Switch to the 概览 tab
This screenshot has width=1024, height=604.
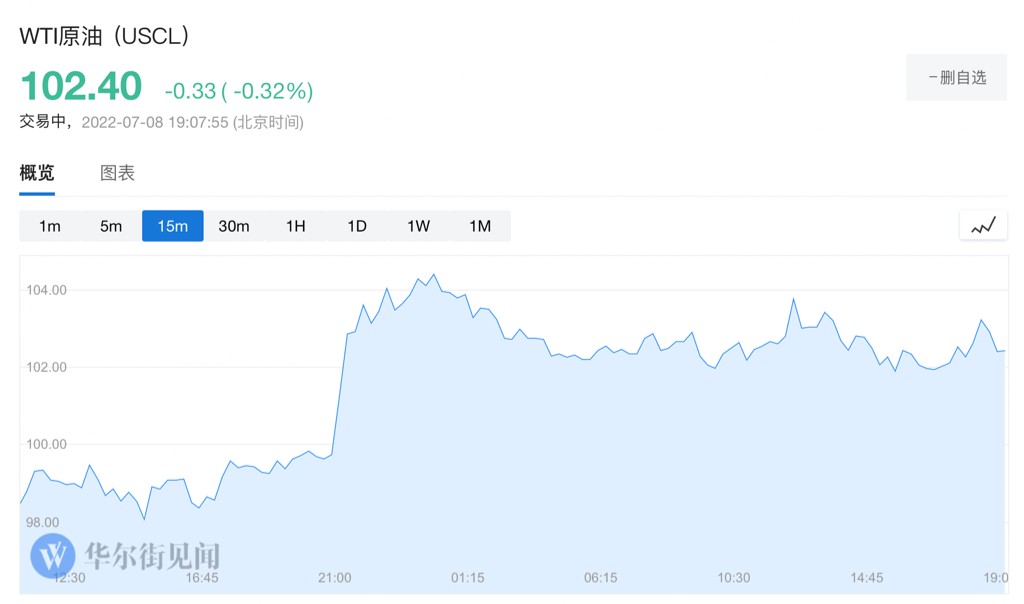click(37, 173)
